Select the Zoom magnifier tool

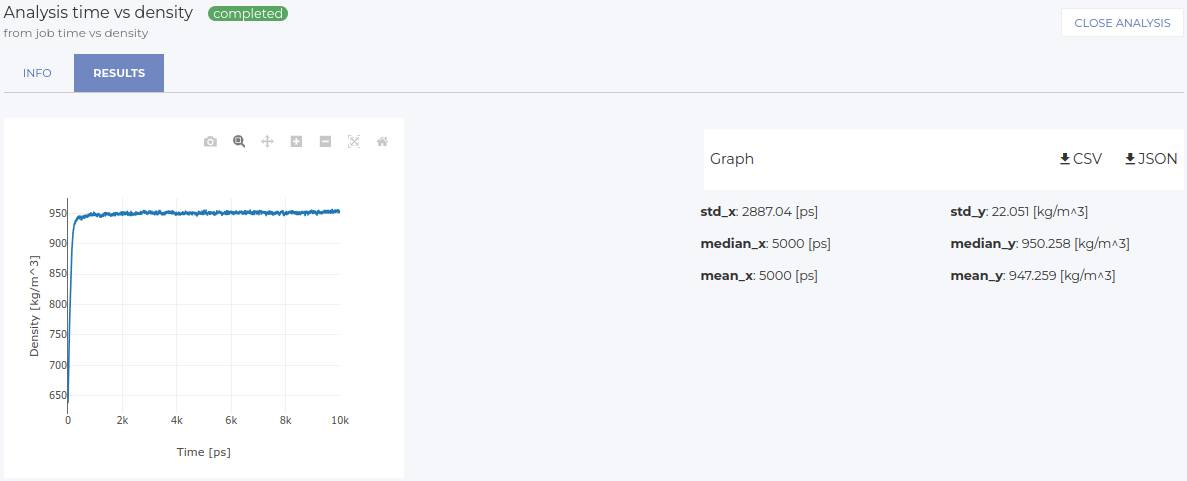[239, 142]
